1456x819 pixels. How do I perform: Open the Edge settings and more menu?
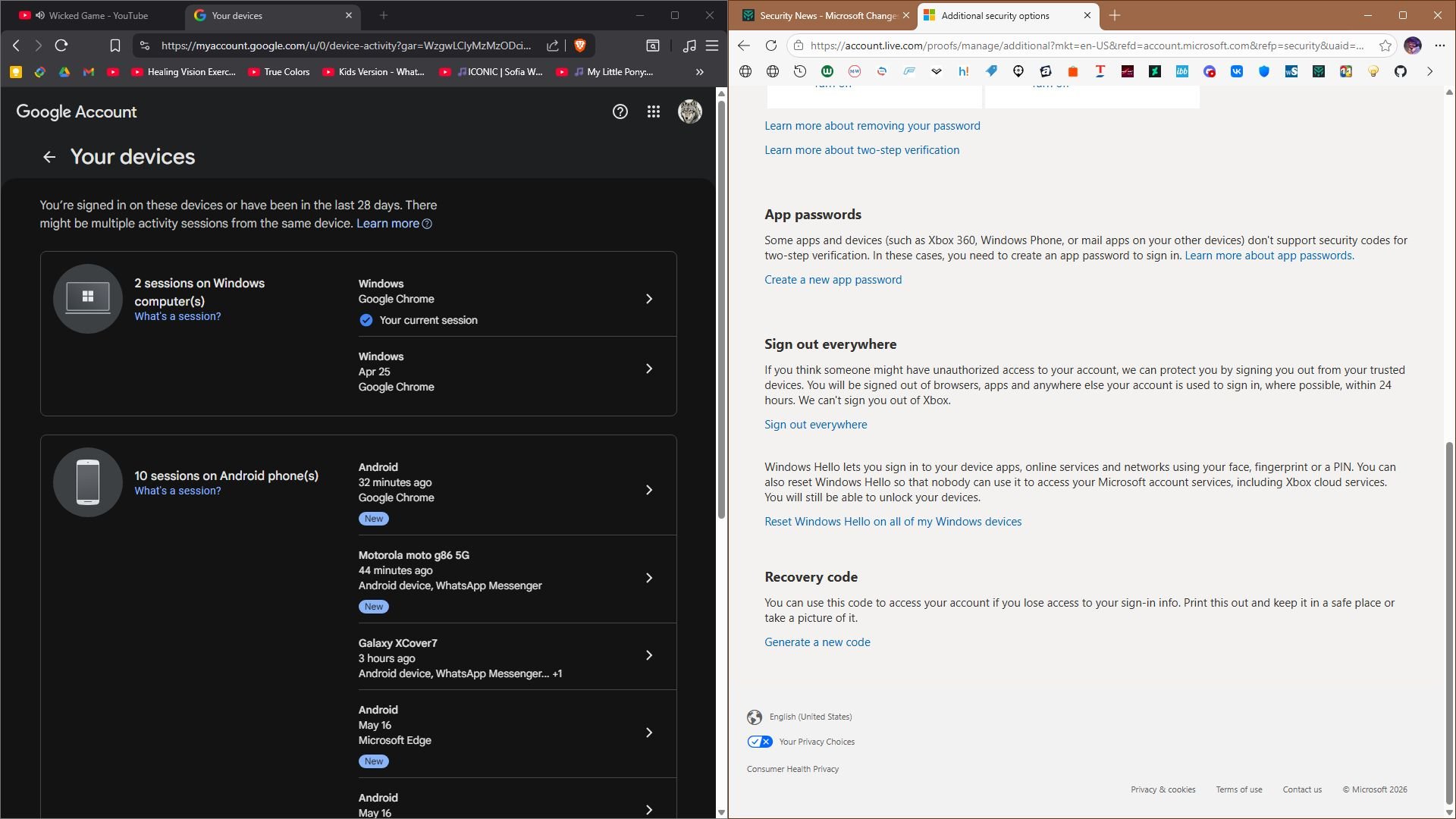pyautogui.click(x=1440, y=45)
